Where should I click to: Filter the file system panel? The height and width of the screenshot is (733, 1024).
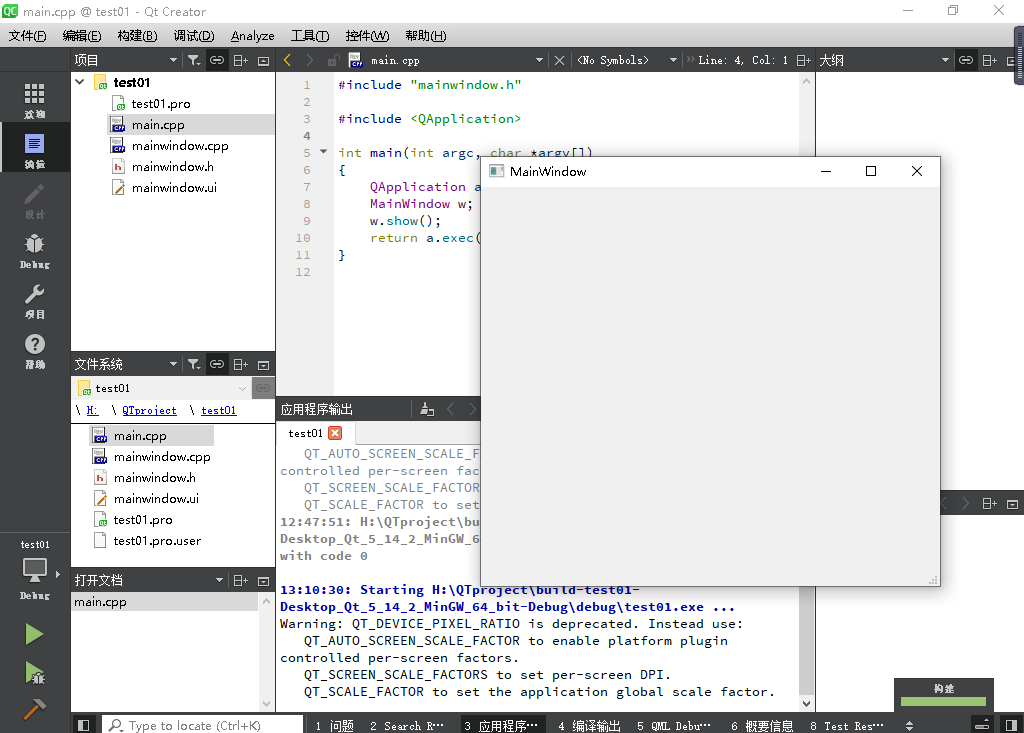pos(194,364)
